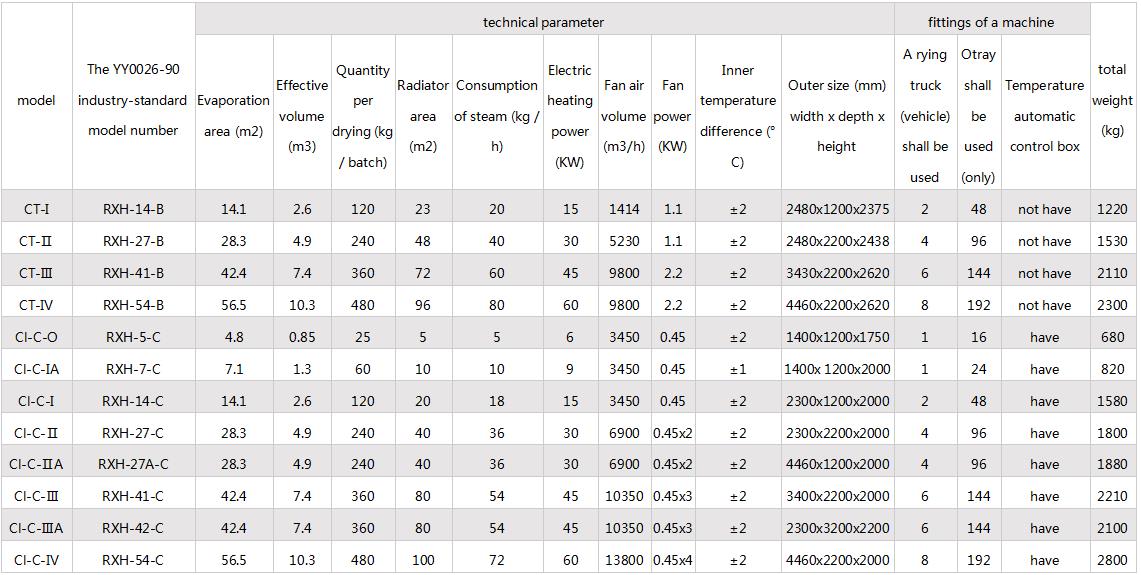Screen dimensions: 1141x575
Task: Click the 1400x1200x1750 outer size cell
Action: (x=836, y=337)
